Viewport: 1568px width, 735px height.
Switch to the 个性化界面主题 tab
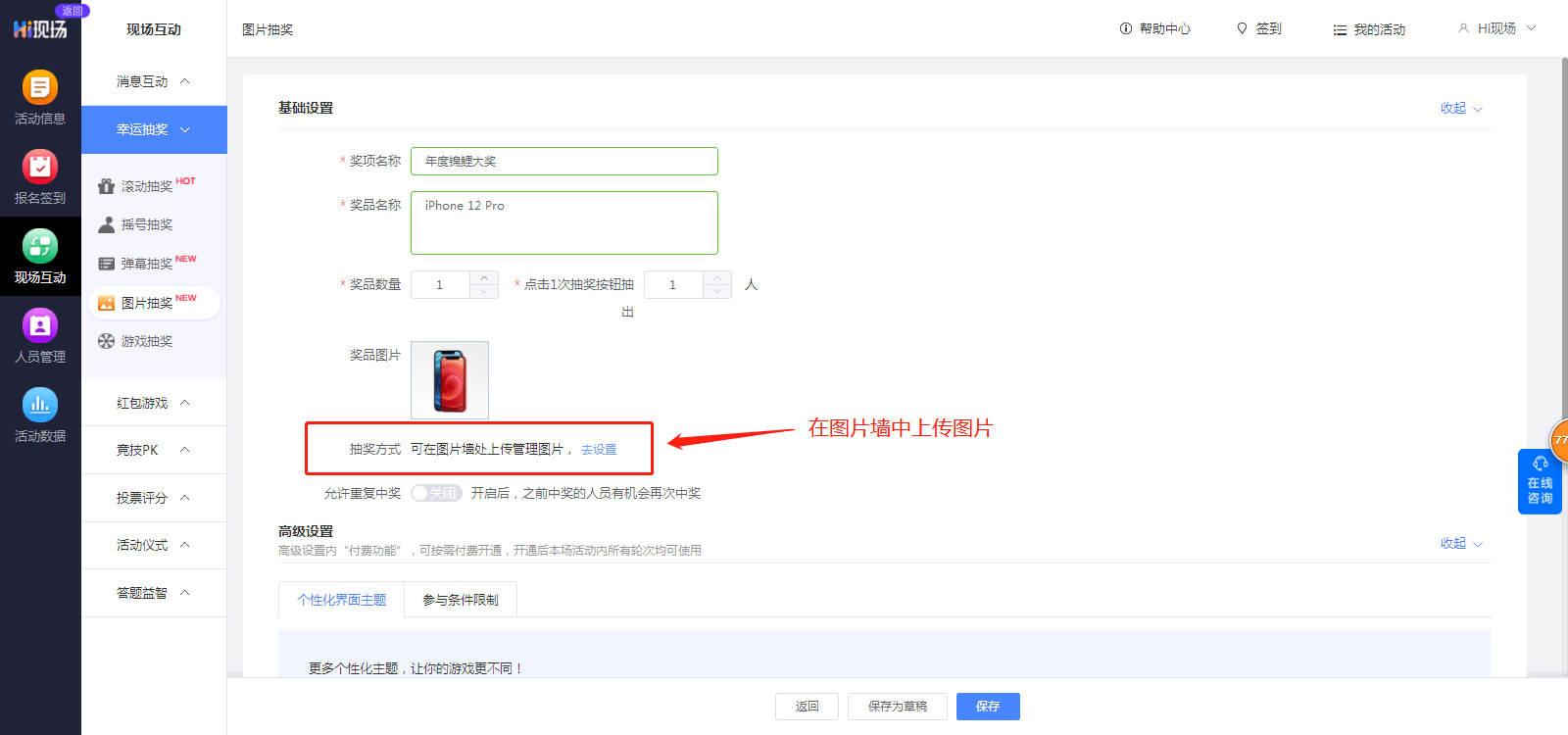pyautogui.click(x=342, y=600)
